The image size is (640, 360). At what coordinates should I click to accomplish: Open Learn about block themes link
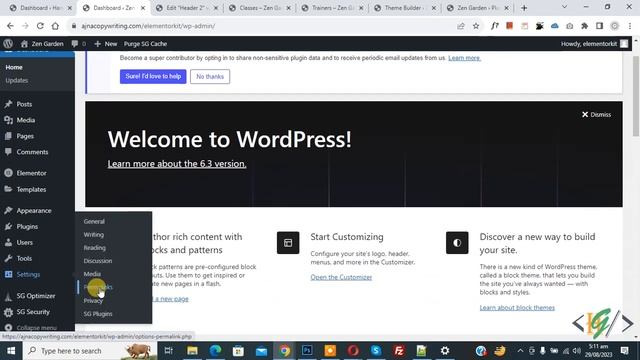[517, 308]
